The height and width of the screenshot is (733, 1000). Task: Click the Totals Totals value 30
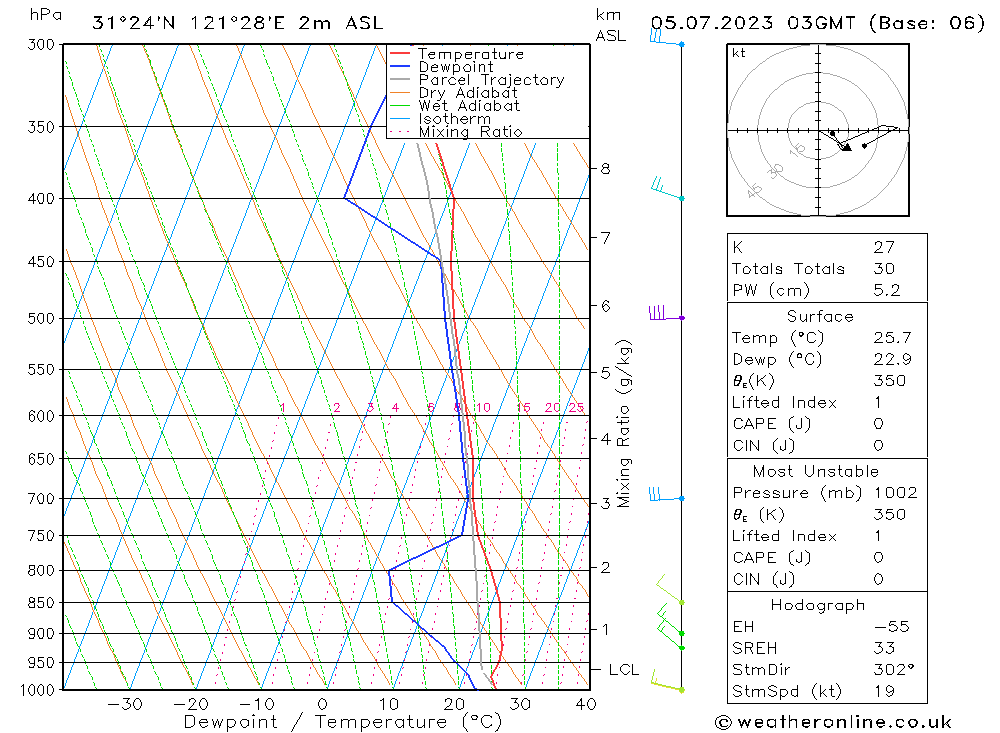(884, 269)
